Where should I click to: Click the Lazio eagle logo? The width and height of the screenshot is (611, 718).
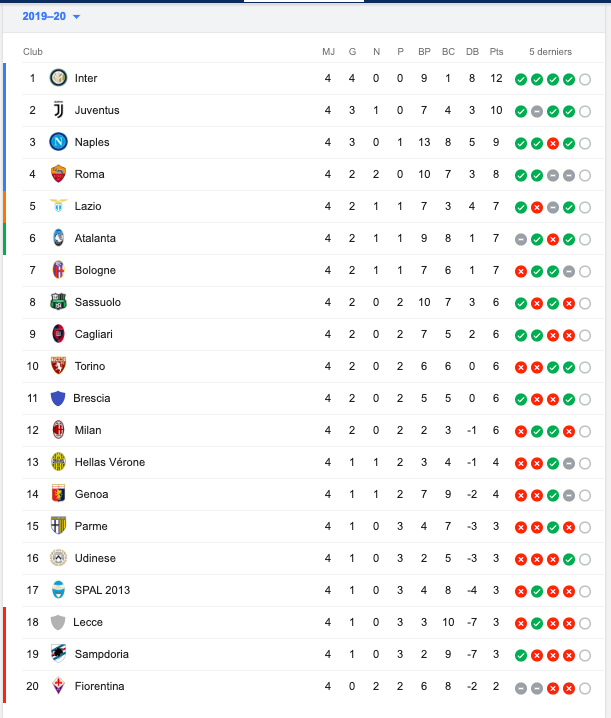[x=58, y=206]
